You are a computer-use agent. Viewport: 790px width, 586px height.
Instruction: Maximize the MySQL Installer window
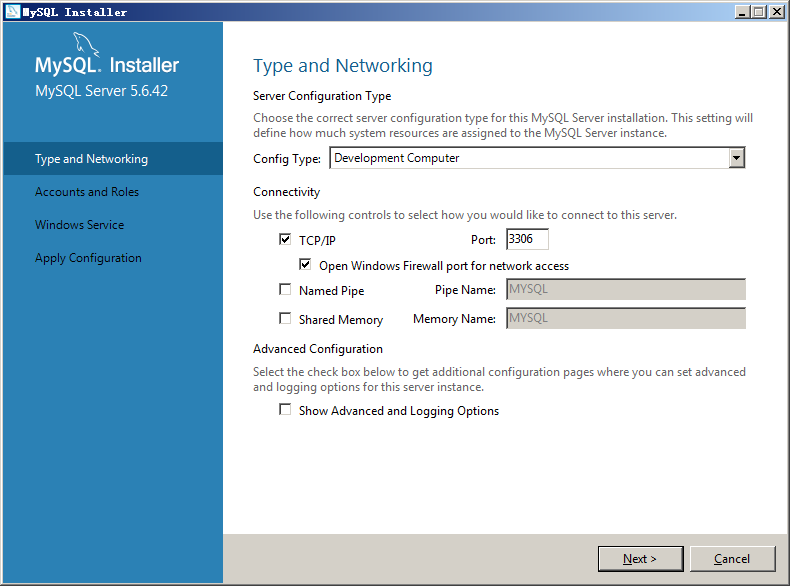[x=759, y=12]
